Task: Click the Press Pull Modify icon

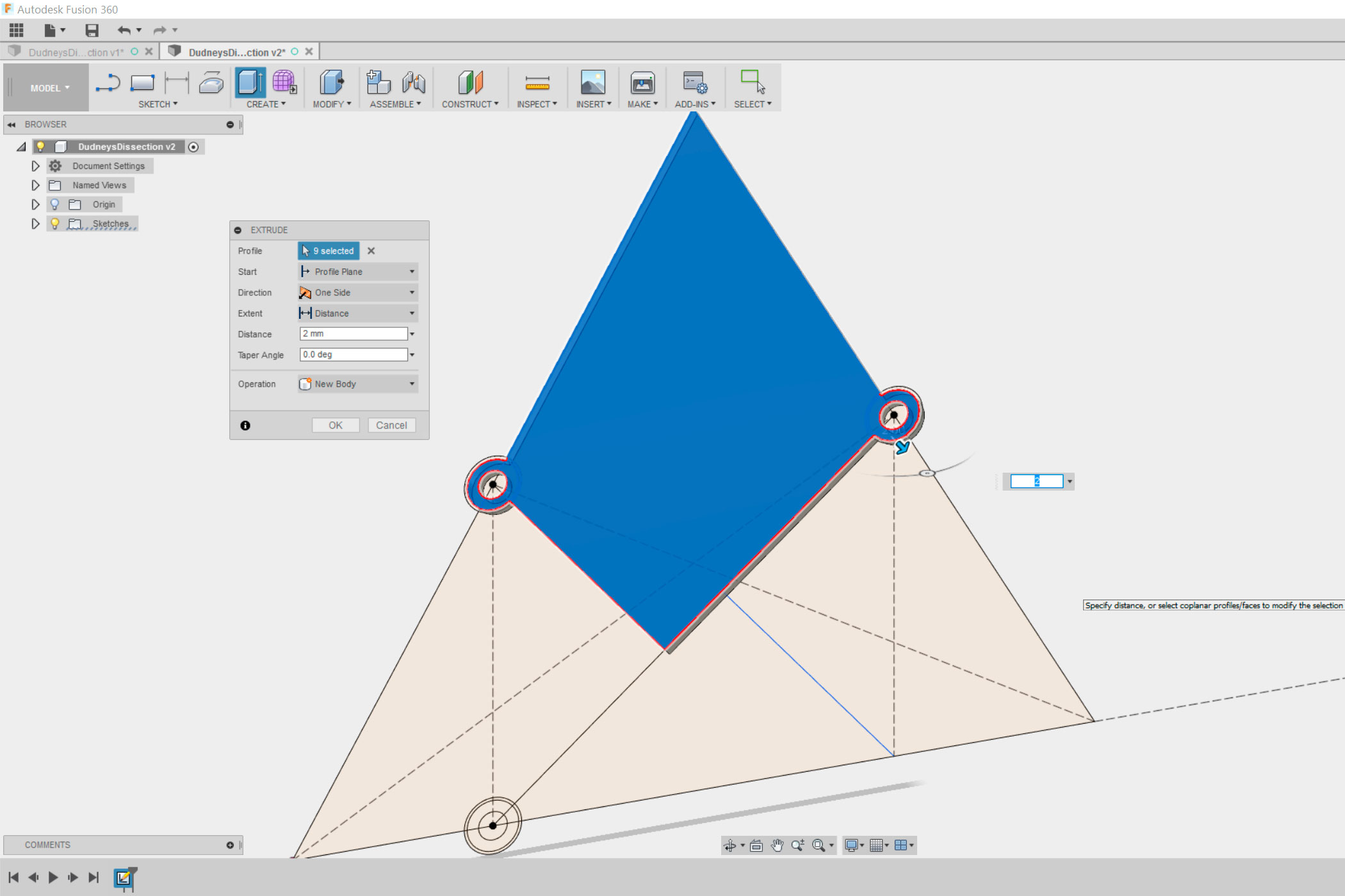Action: click(x=331, y=83)
